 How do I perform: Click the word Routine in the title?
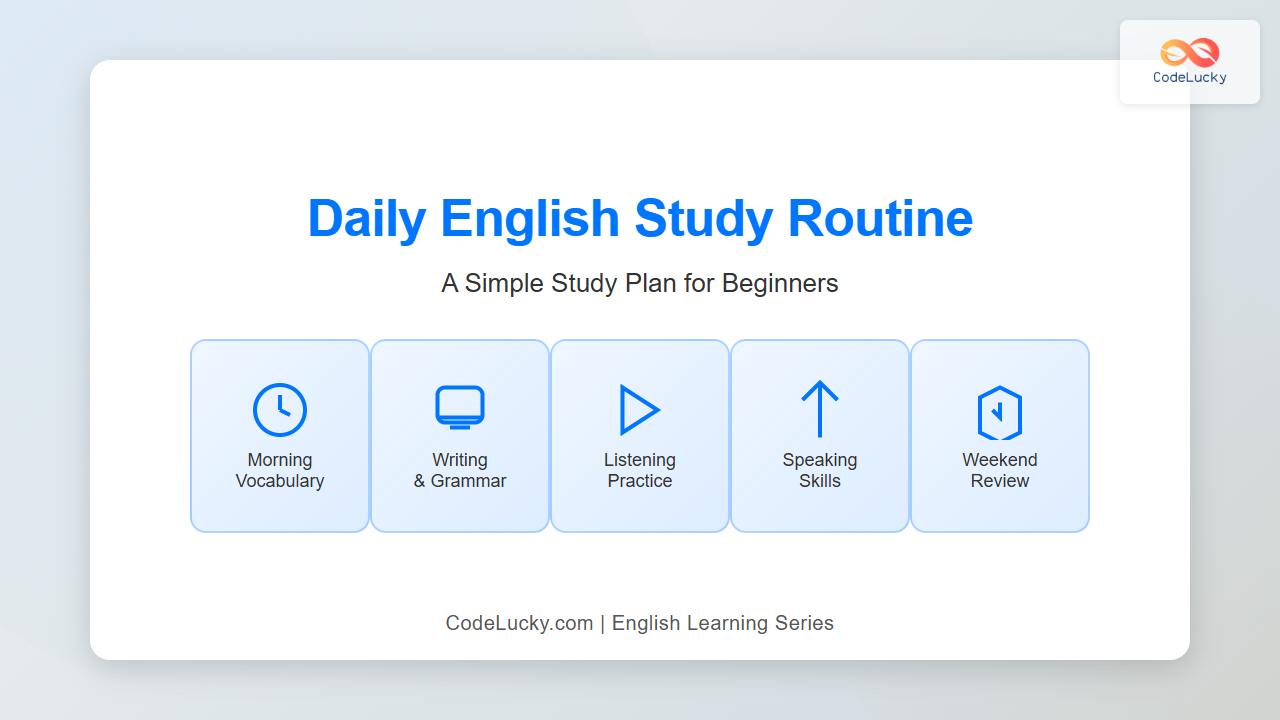tap(880, 218)
